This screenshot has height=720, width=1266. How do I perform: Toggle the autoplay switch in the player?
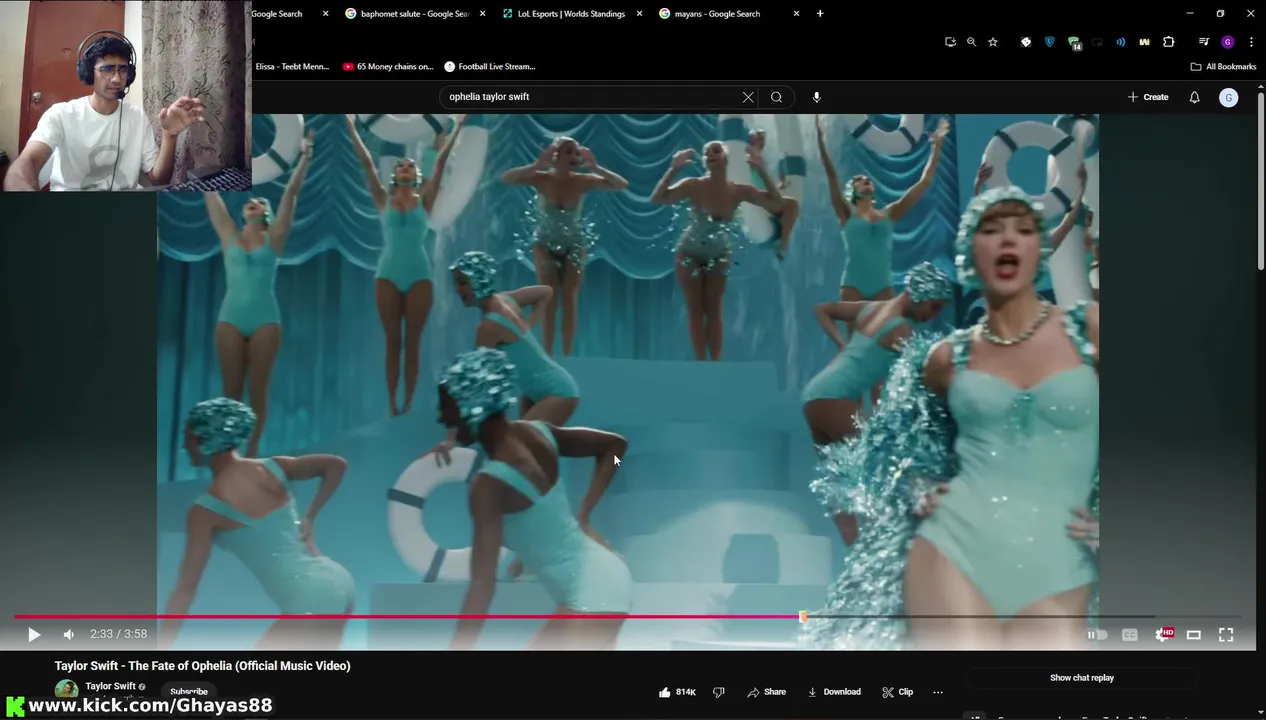(1097, 635)
